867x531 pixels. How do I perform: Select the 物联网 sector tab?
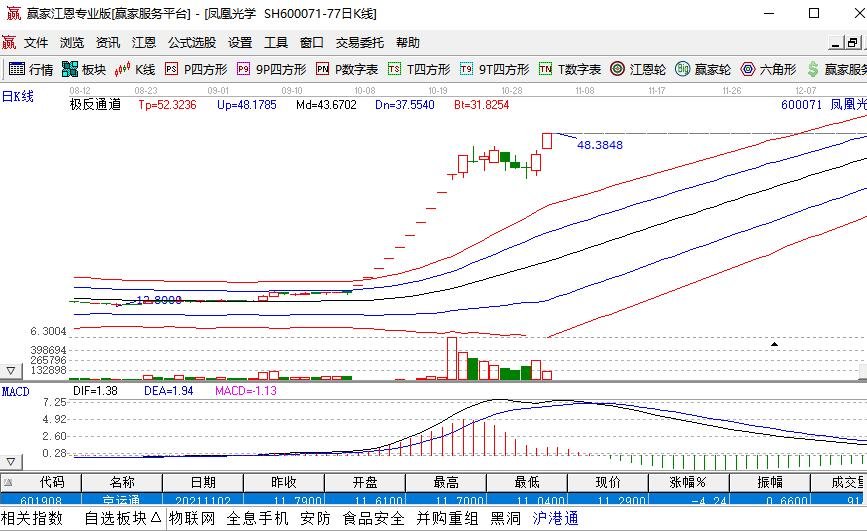coord(192,518)
